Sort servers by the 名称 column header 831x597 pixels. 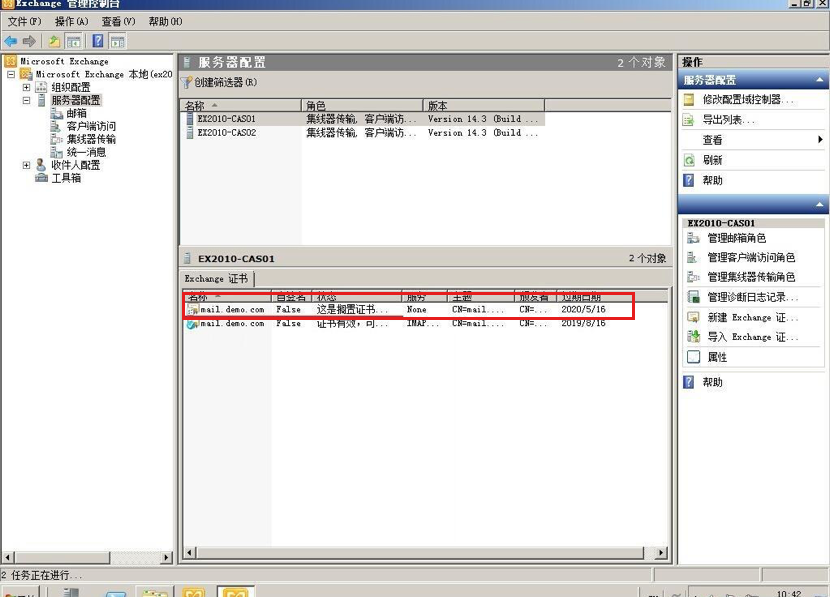pos(241,106)
